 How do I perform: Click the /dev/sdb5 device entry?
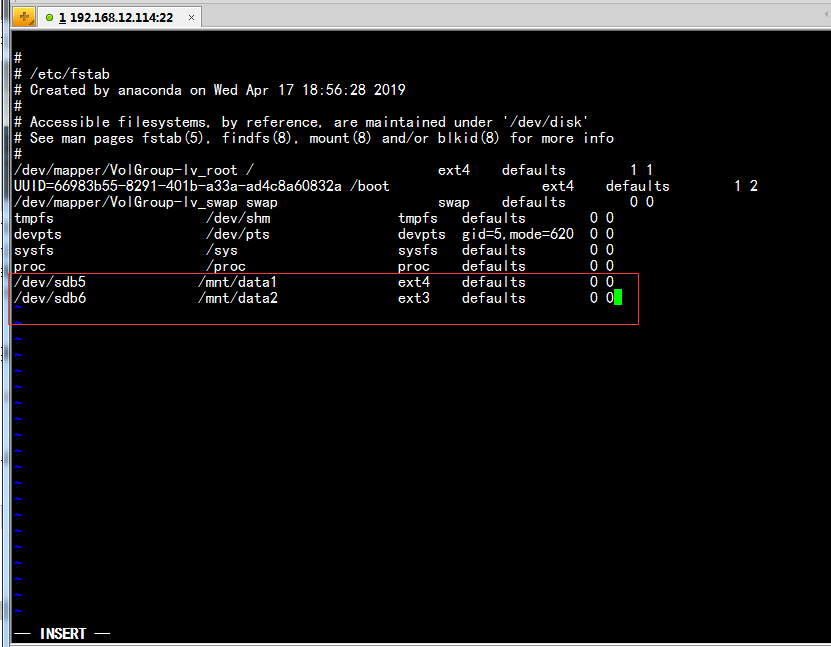(x=50, y=282)
